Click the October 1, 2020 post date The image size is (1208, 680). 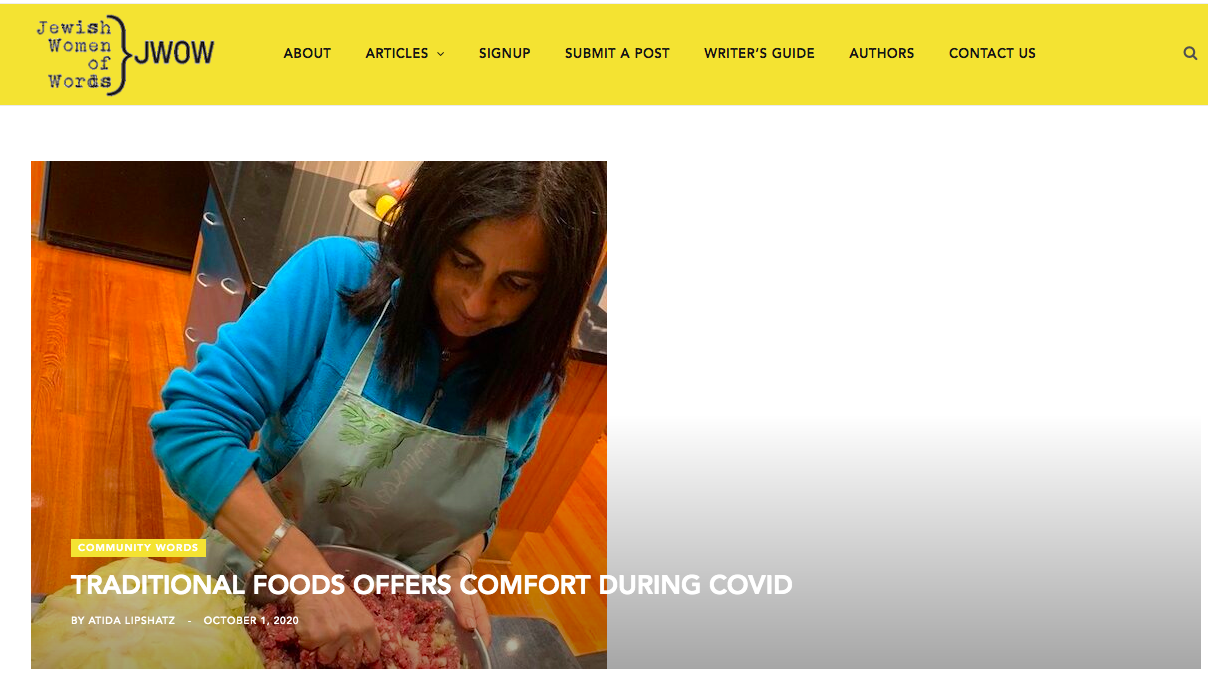251,621
